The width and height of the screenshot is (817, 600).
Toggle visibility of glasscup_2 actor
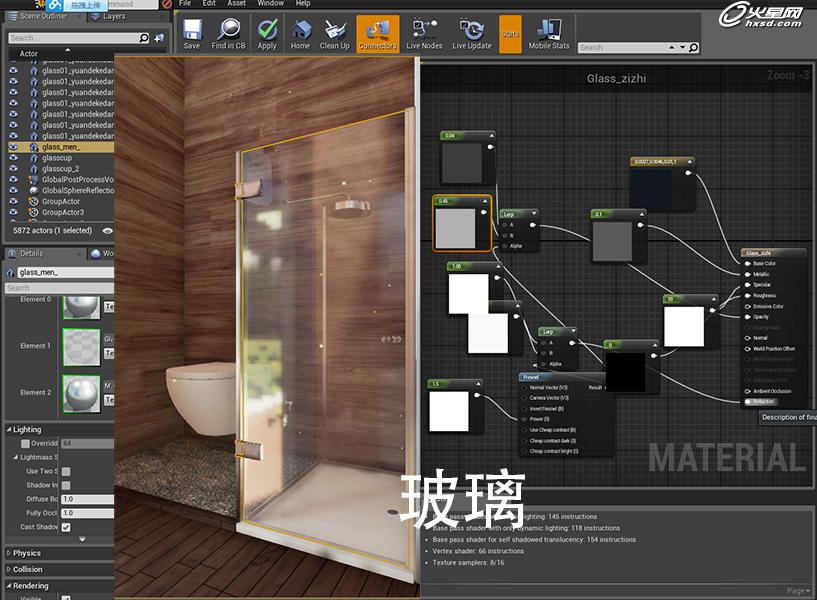click(x=13, y=169)
